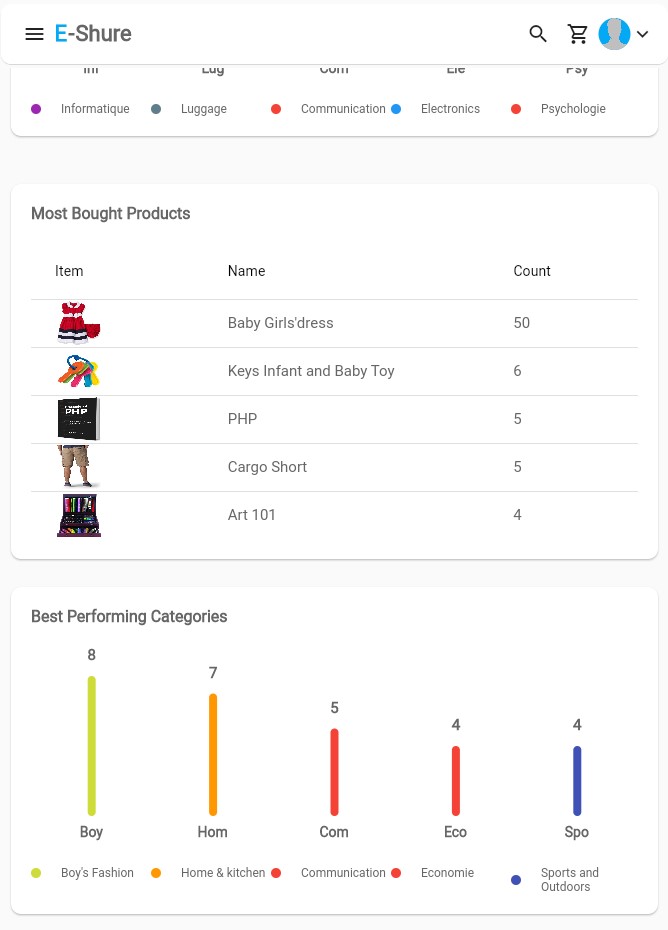
Task: Click the Electronics legend label
Action: (450, 109)
